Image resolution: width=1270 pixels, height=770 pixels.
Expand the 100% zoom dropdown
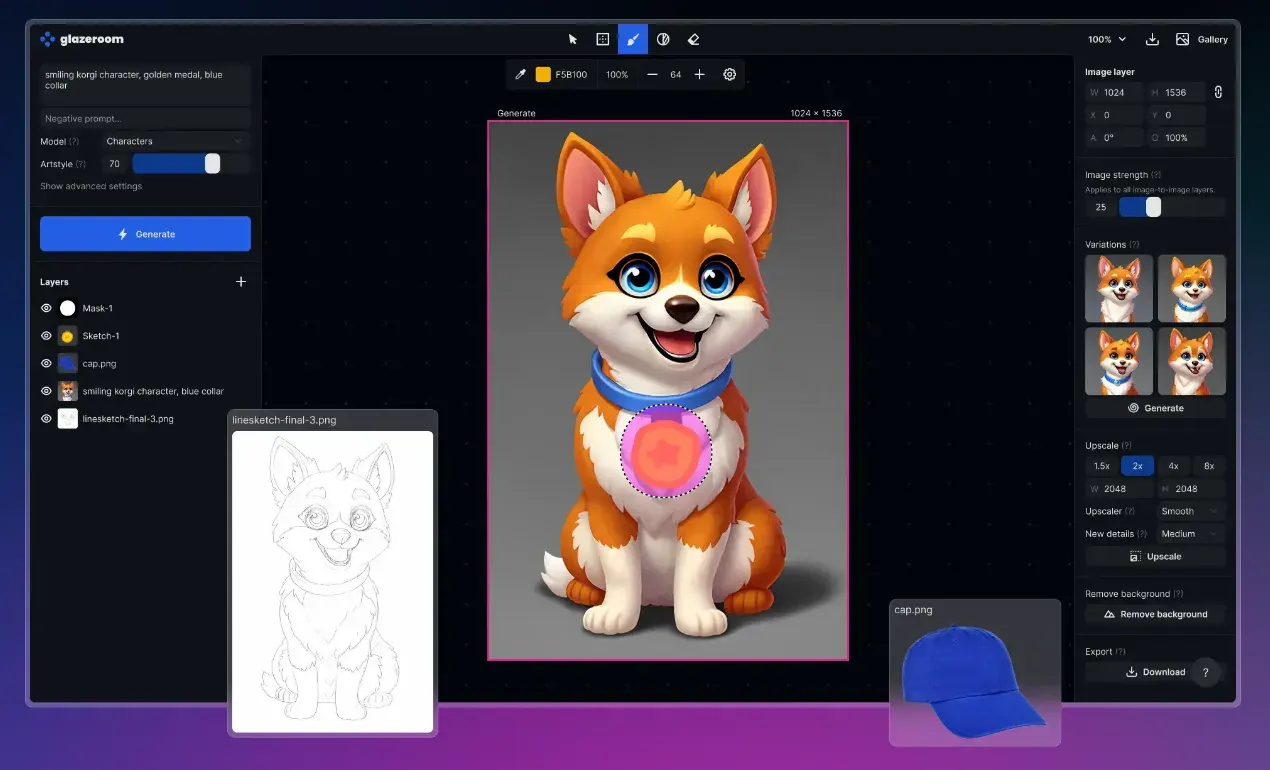pyautogui.click(x=1107, y=39)
